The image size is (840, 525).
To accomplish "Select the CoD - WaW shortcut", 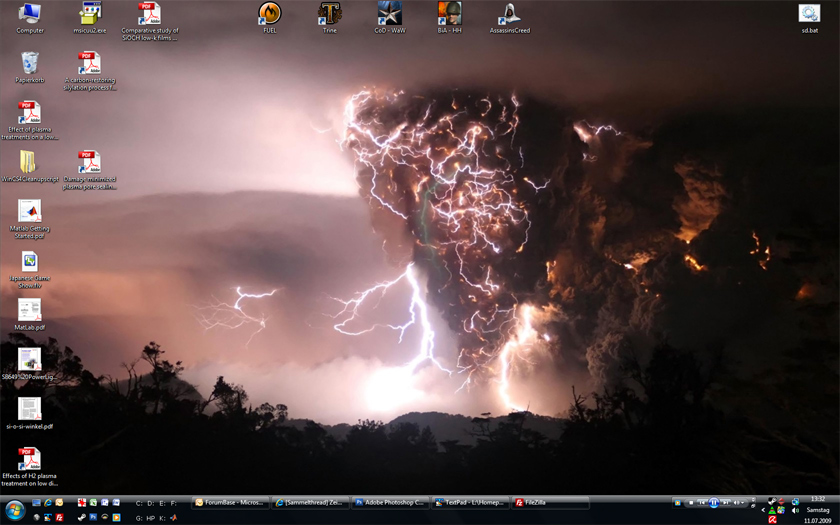I will [389, 17].
